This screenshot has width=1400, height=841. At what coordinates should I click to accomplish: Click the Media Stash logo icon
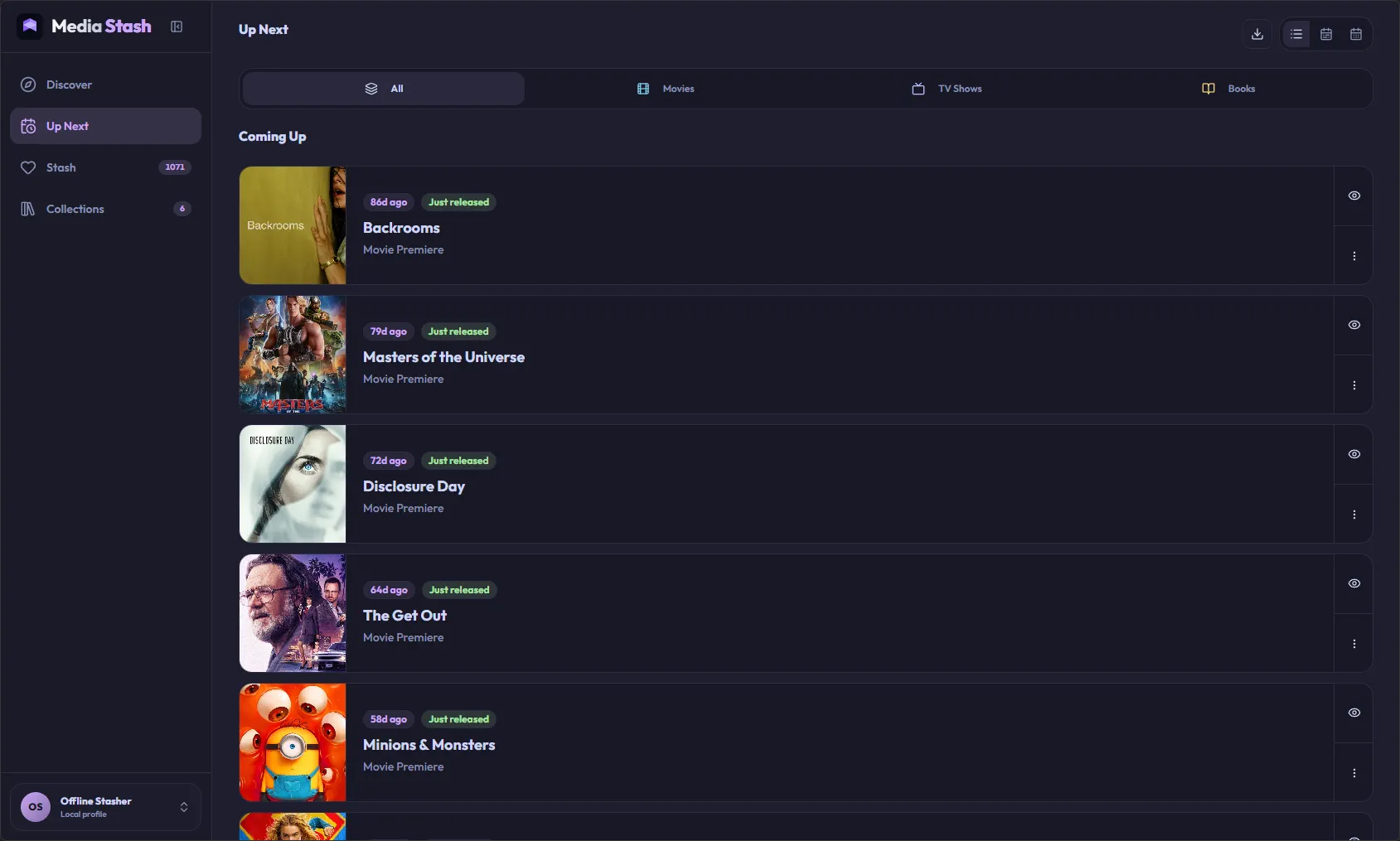30,27
